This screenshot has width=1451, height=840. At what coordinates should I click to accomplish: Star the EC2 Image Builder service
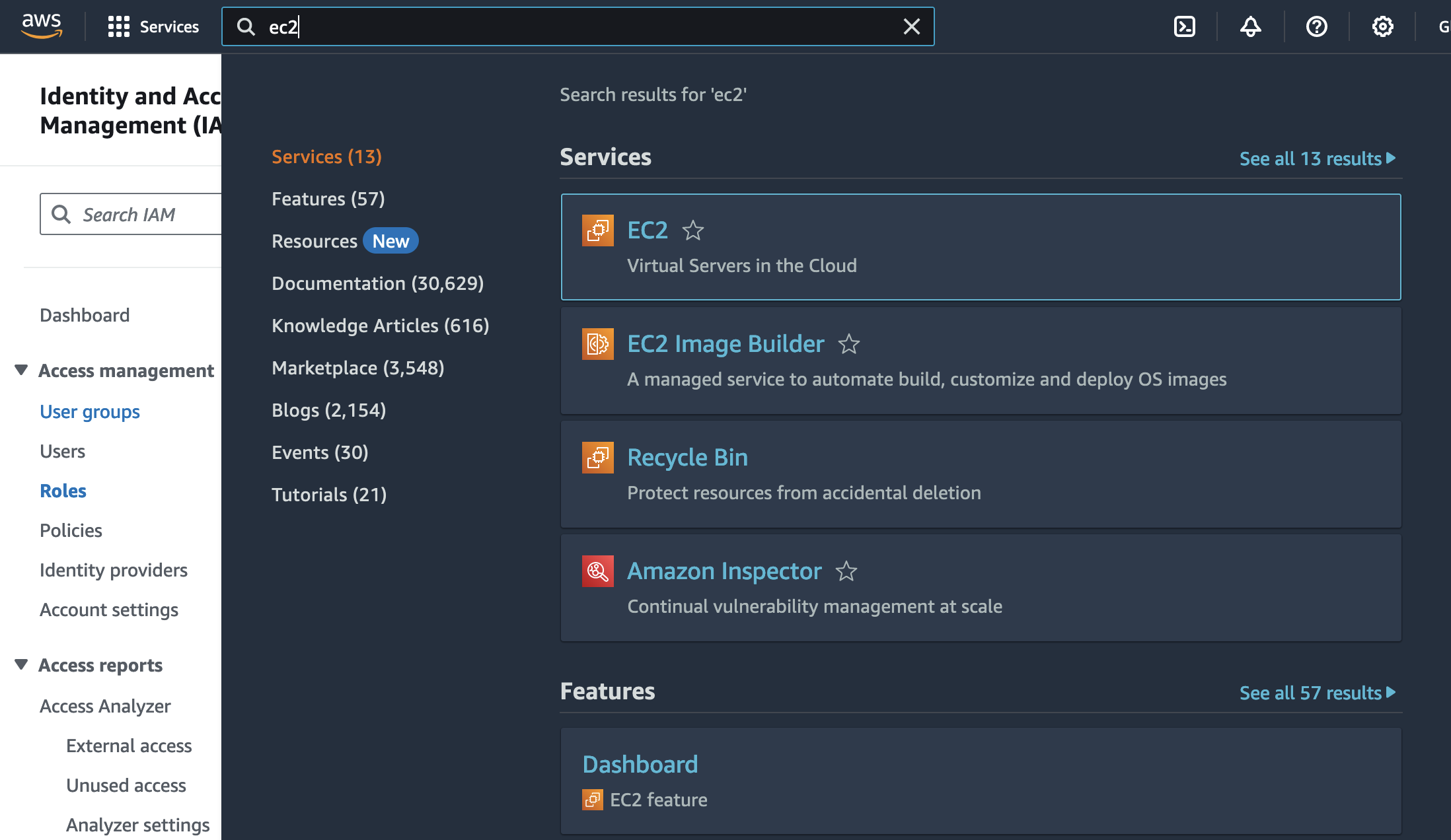849,344
